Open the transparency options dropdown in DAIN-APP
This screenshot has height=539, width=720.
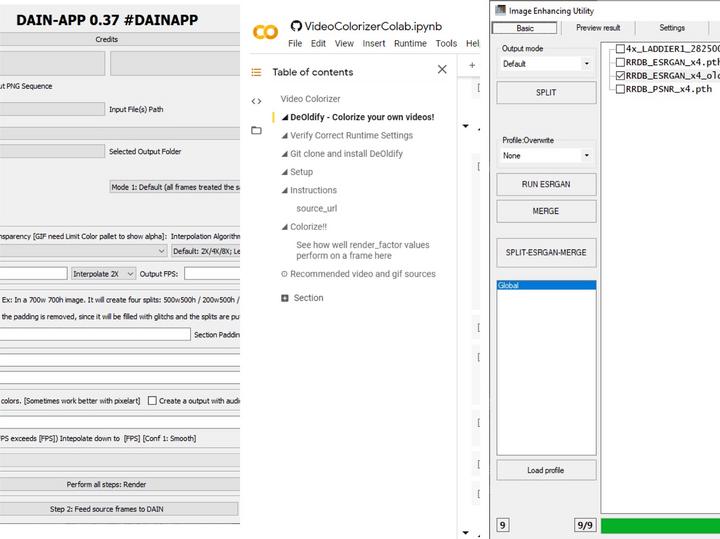83,251
